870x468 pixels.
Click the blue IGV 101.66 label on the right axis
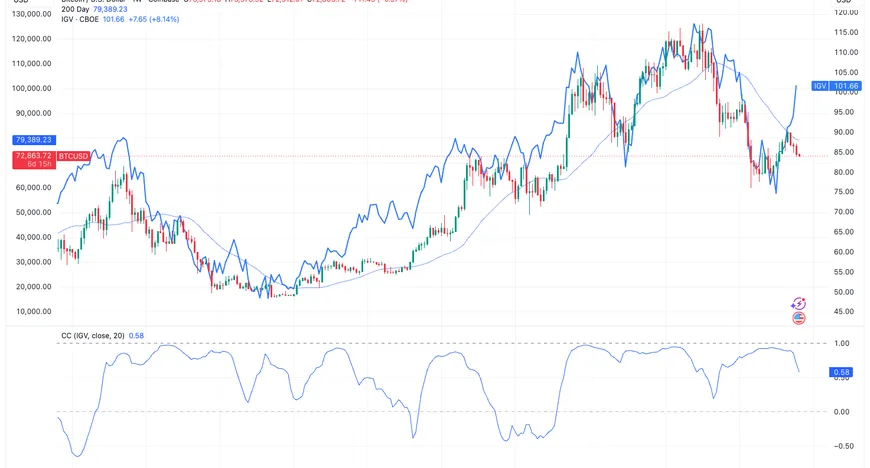836,86
